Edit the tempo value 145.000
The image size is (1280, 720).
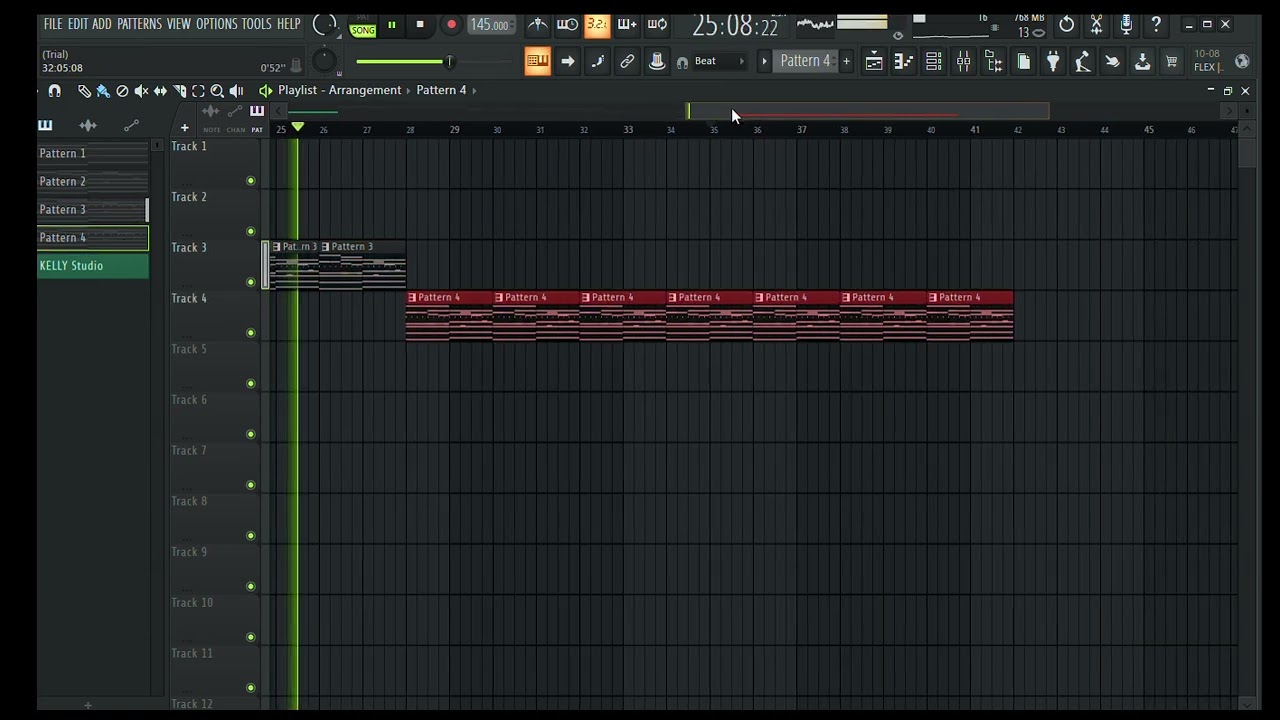(490, 25)
